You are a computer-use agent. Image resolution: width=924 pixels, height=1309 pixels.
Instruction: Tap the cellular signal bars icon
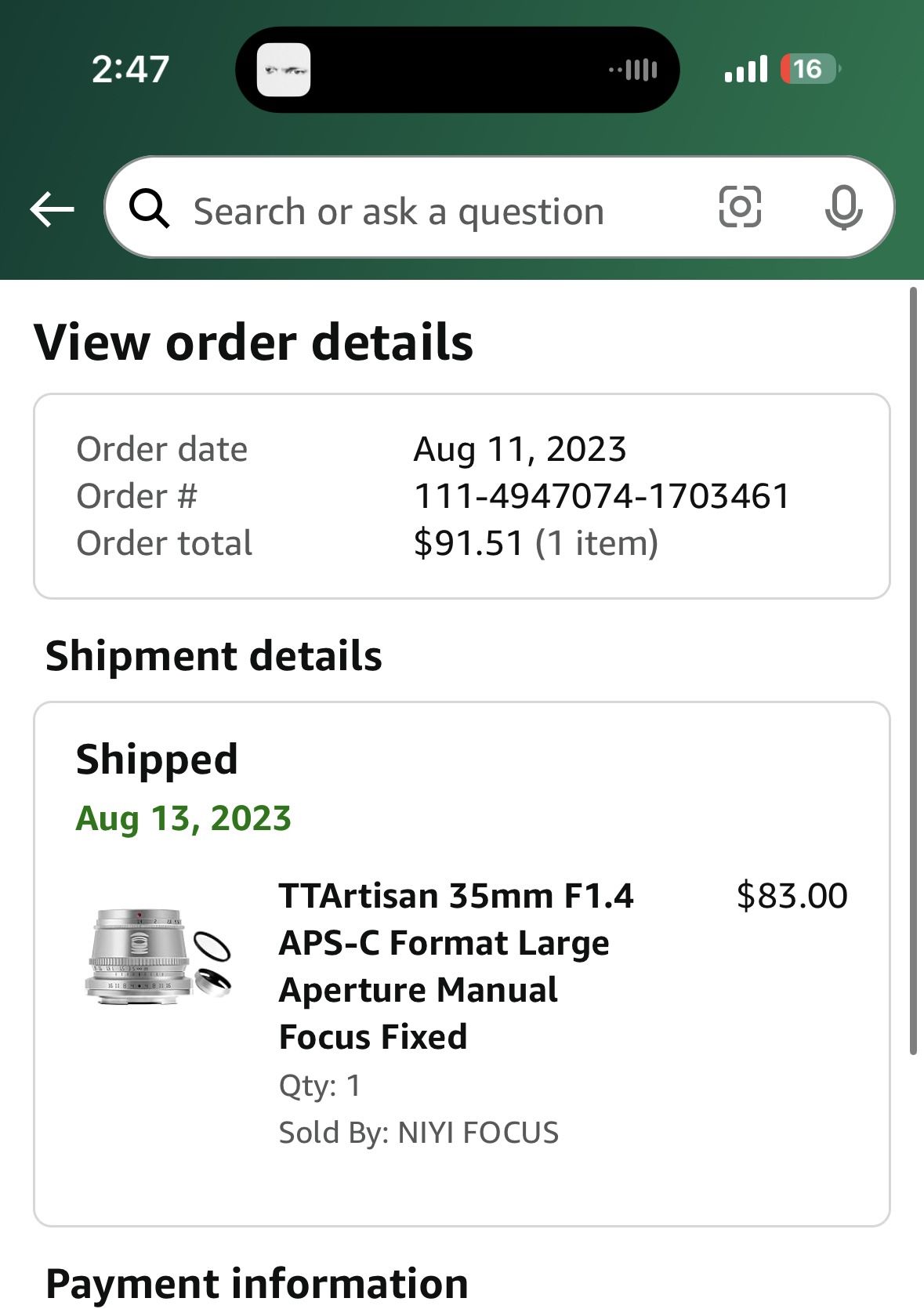click(745, 69)
